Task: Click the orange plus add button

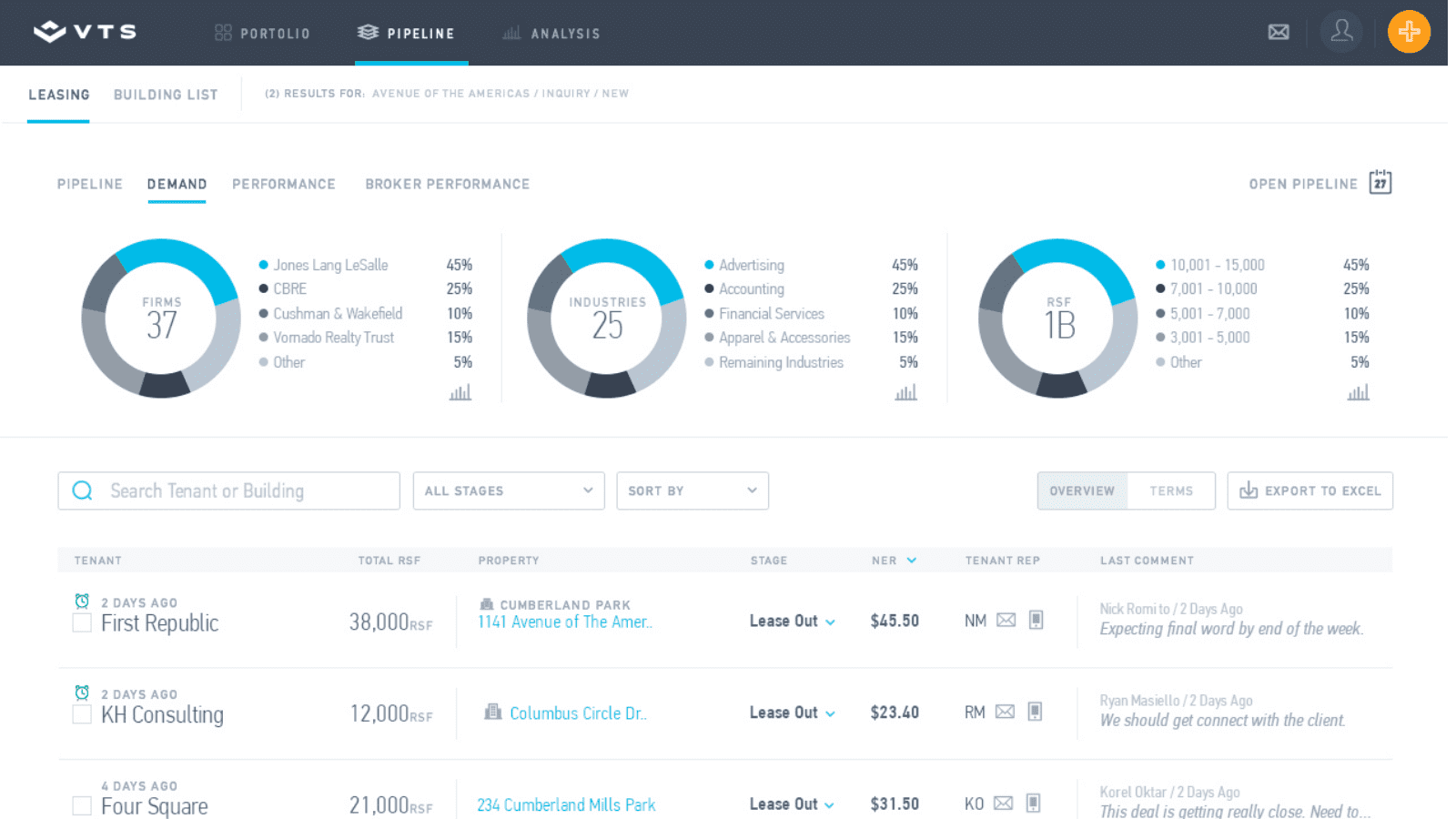Action: pyautogui.click(x=1409, y=32)
